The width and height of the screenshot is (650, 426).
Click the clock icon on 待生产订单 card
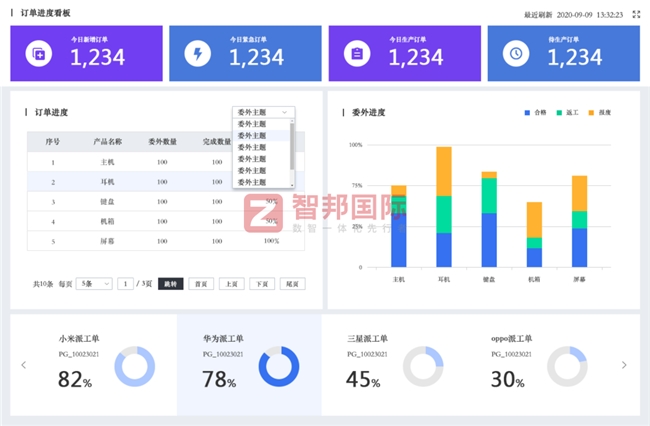[x=516, y=53]
